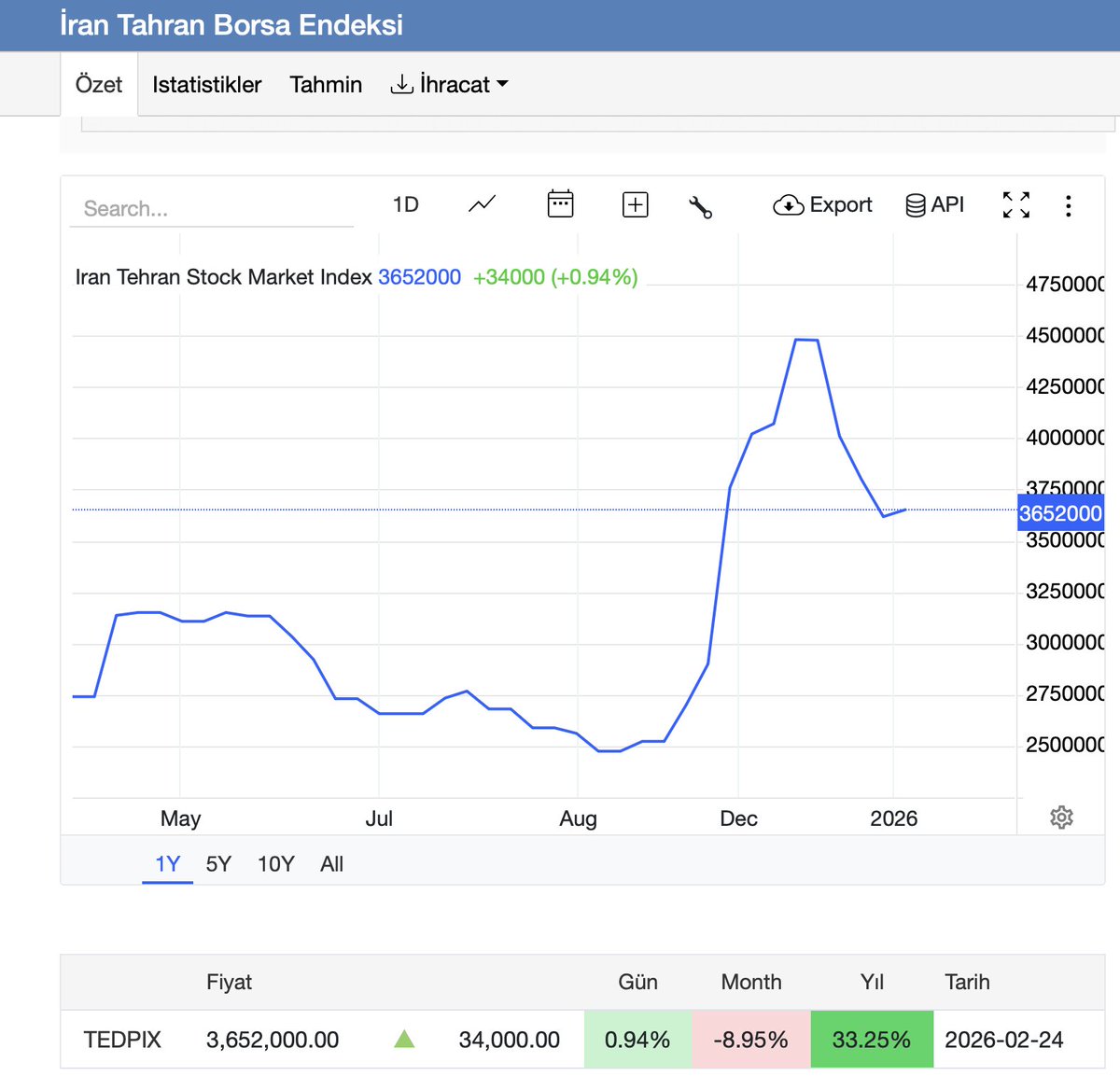The width and height of the screenshot is (1120, 1076).
Task: Toggle fullscreen chart view
Action: (1016, 204)
